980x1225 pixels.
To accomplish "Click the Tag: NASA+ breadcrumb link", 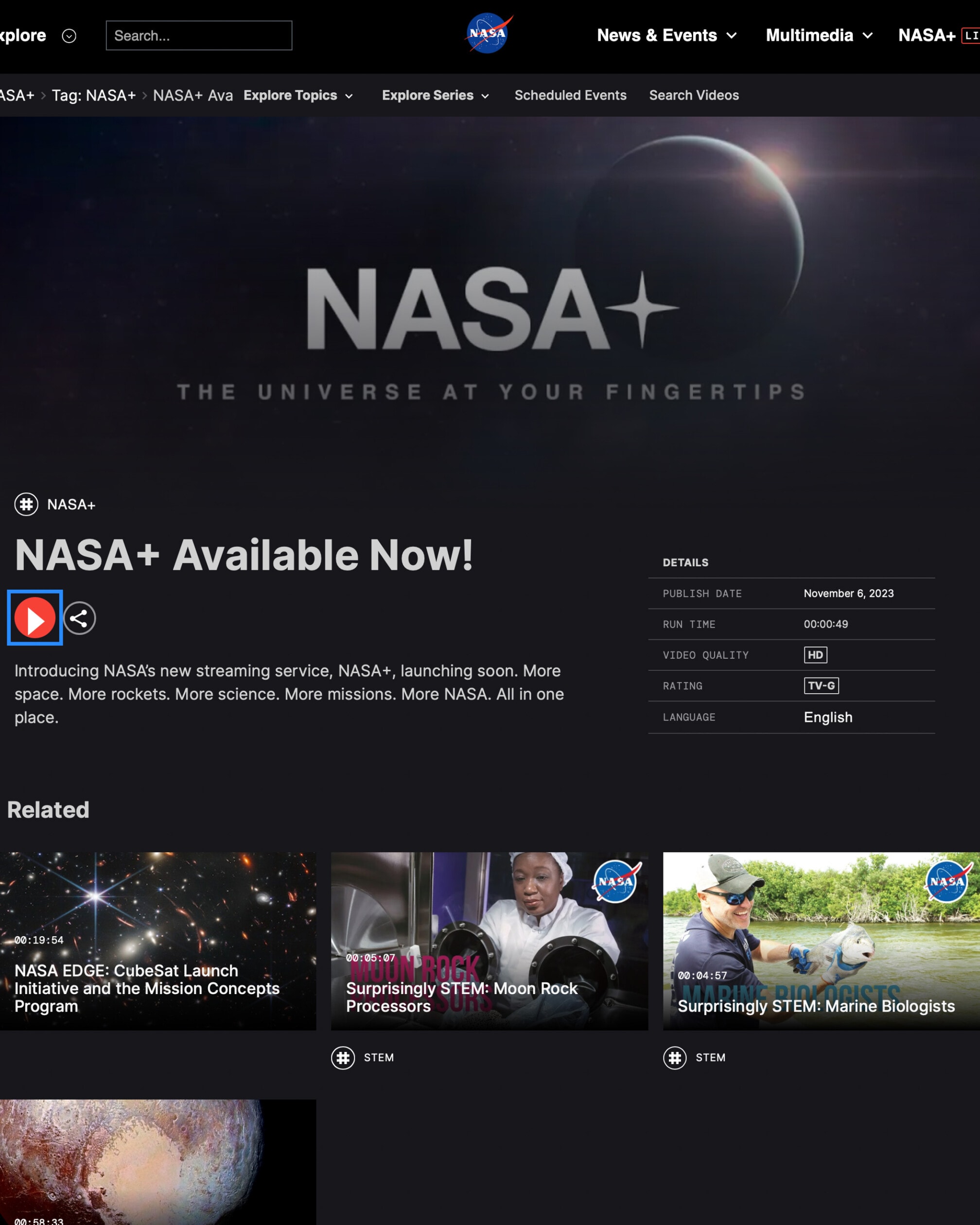I will click(x=94, y=95).
